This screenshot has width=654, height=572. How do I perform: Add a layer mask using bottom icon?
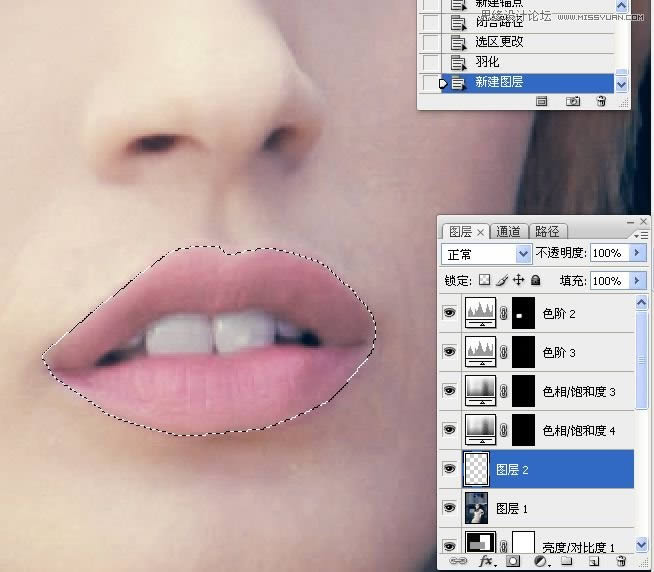512,562
